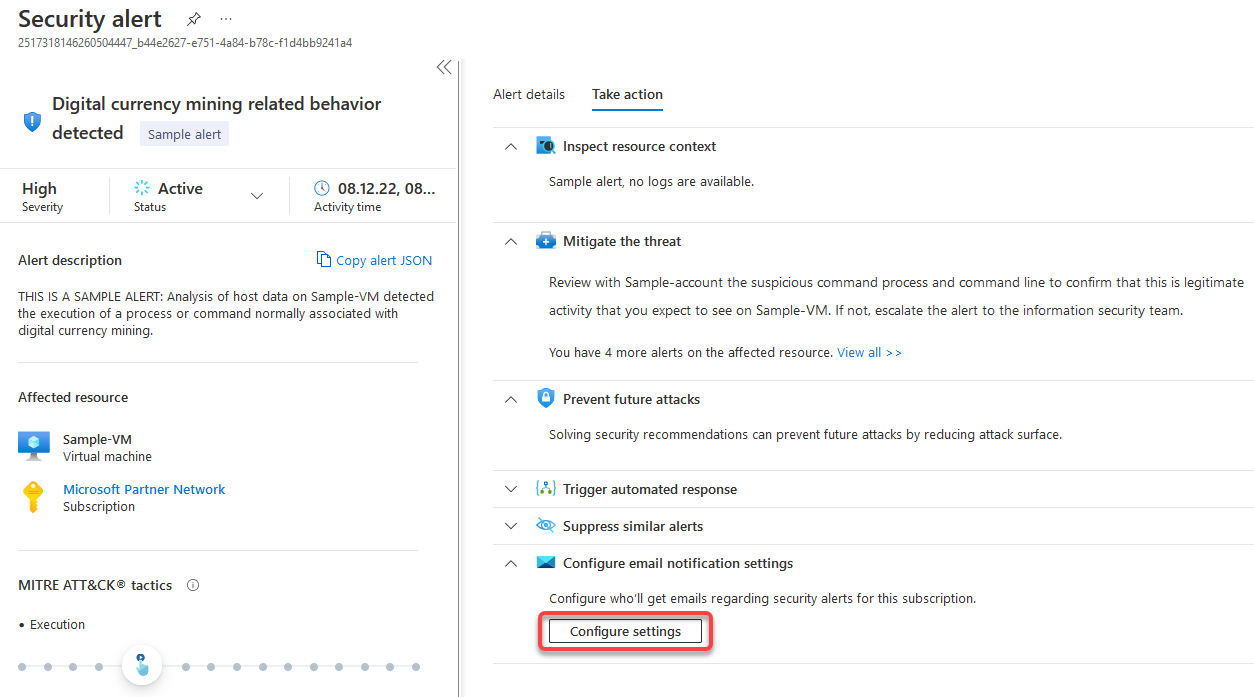Switch to the Alert details tab
Viewport: 1254px width, 697px height.
tap(529, 94)
